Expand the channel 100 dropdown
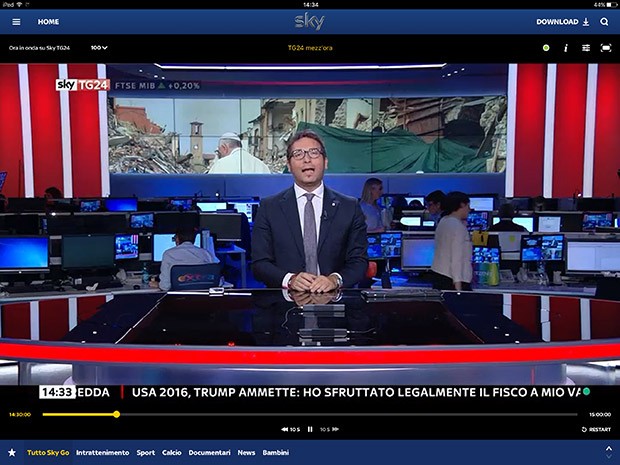This screenshot has height=465, width=620. [99, 48]
